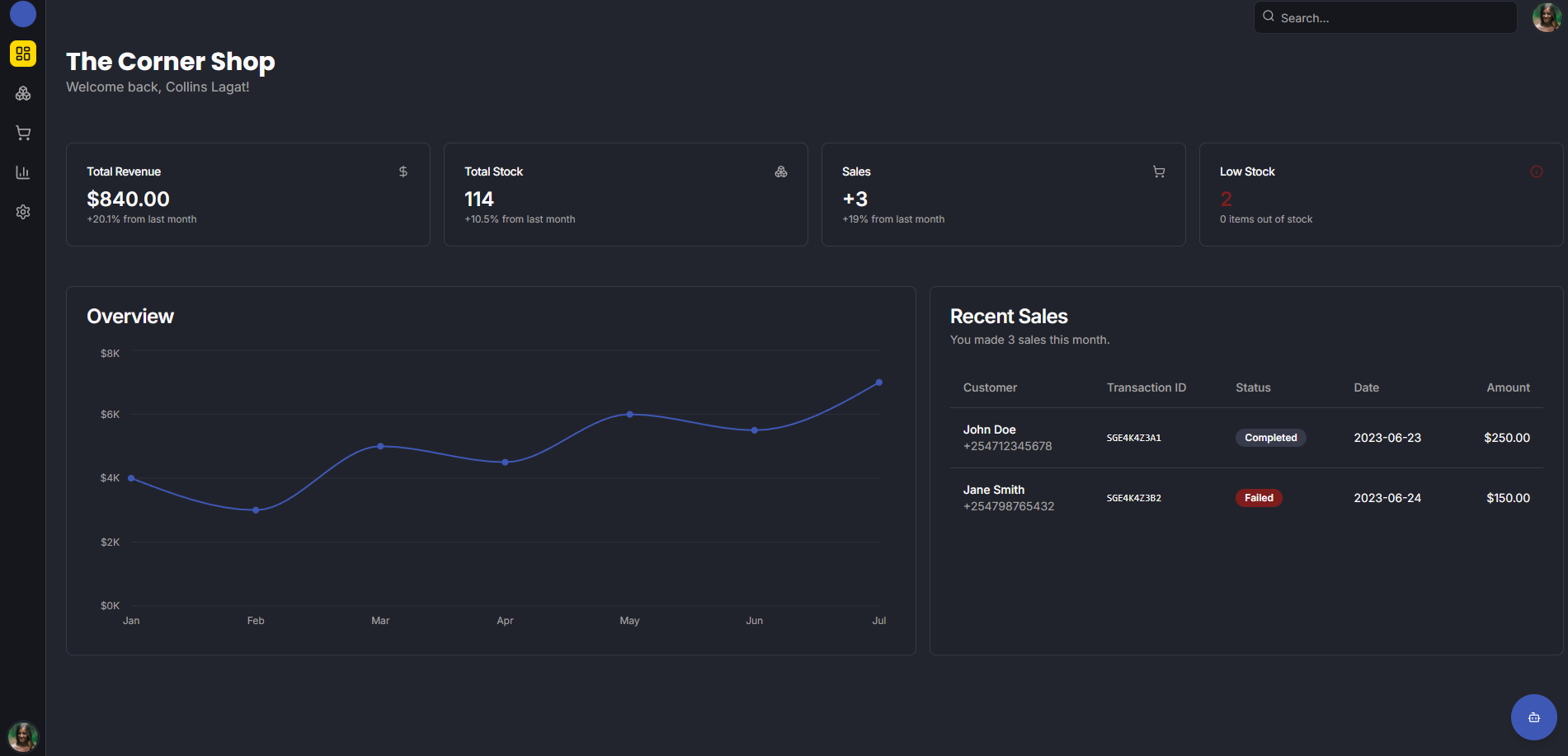Image resolution: width=1568 pixels, height=756 pixels.
Task: Click the user avatar at bottom left
Action: [21, 736]
